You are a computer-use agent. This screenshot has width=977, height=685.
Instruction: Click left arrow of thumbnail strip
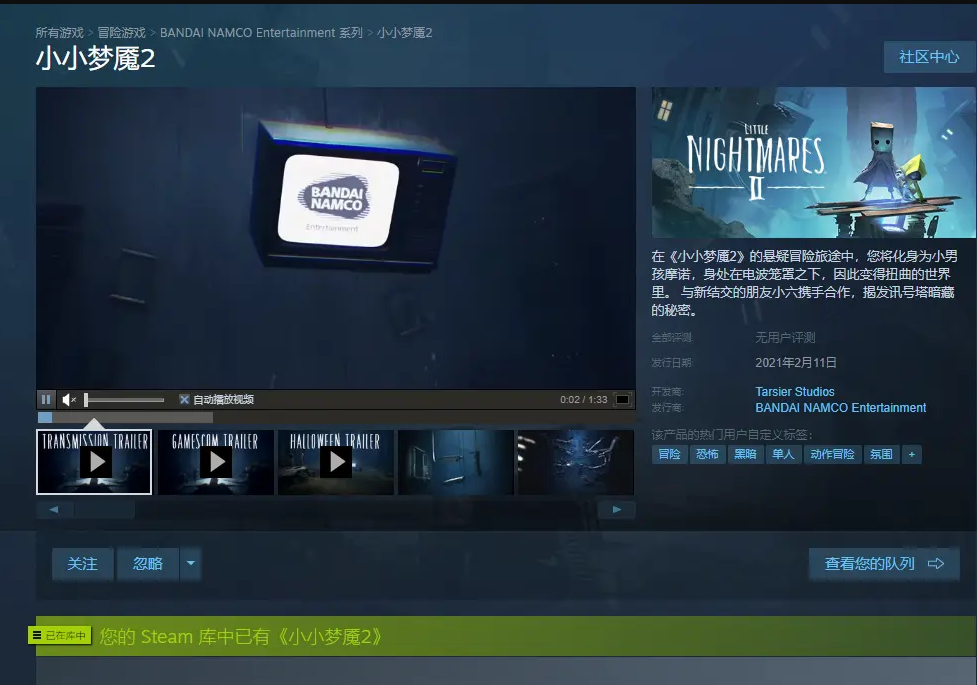tap(54, 510)
